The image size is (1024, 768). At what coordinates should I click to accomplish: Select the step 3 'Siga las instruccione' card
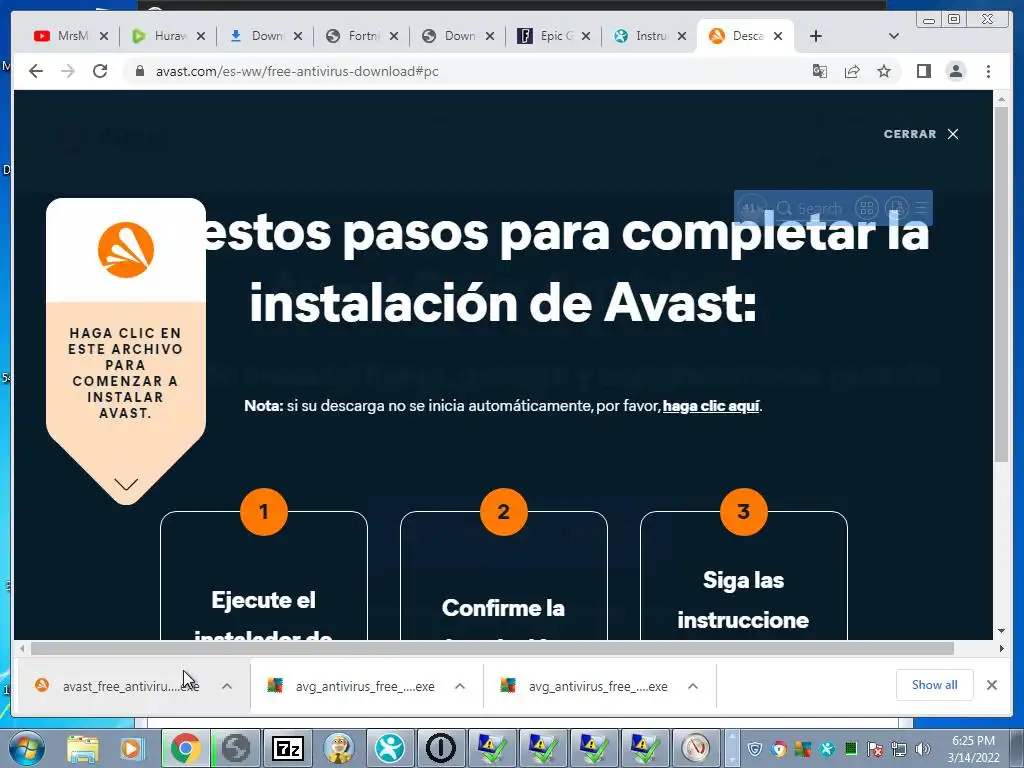[x=743, y=575]
